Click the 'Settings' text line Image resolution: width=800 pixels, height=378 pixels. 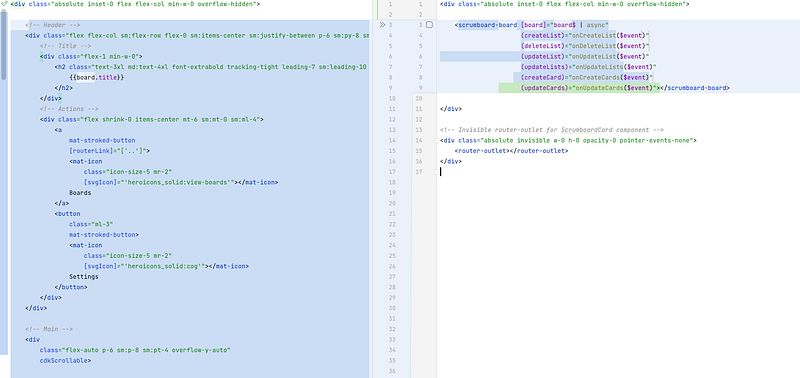[x=84, y=276]
